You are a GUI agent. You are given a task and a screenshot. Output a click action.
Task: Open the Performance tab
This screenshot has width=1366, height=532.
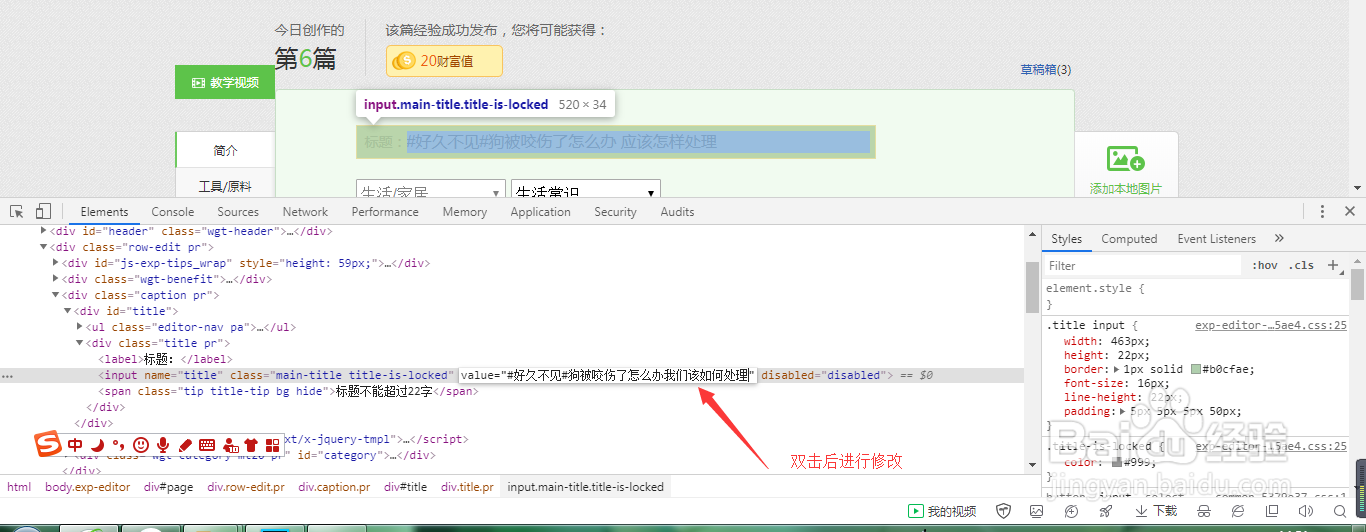[385, 212]
